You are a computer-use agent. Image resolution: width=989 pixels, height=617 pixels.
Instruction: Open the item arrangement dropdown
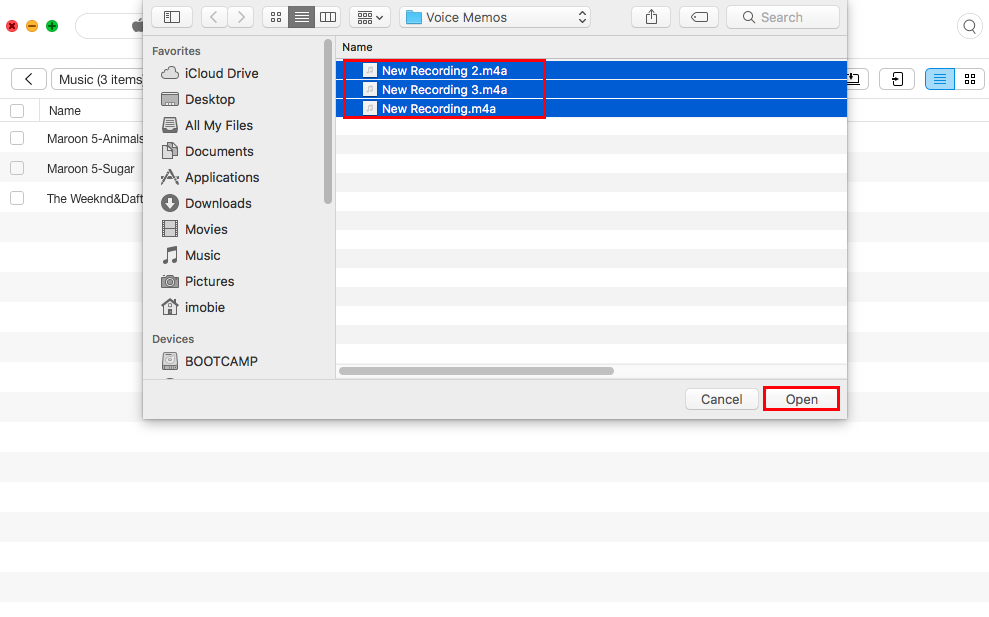(x=370, y=17)
